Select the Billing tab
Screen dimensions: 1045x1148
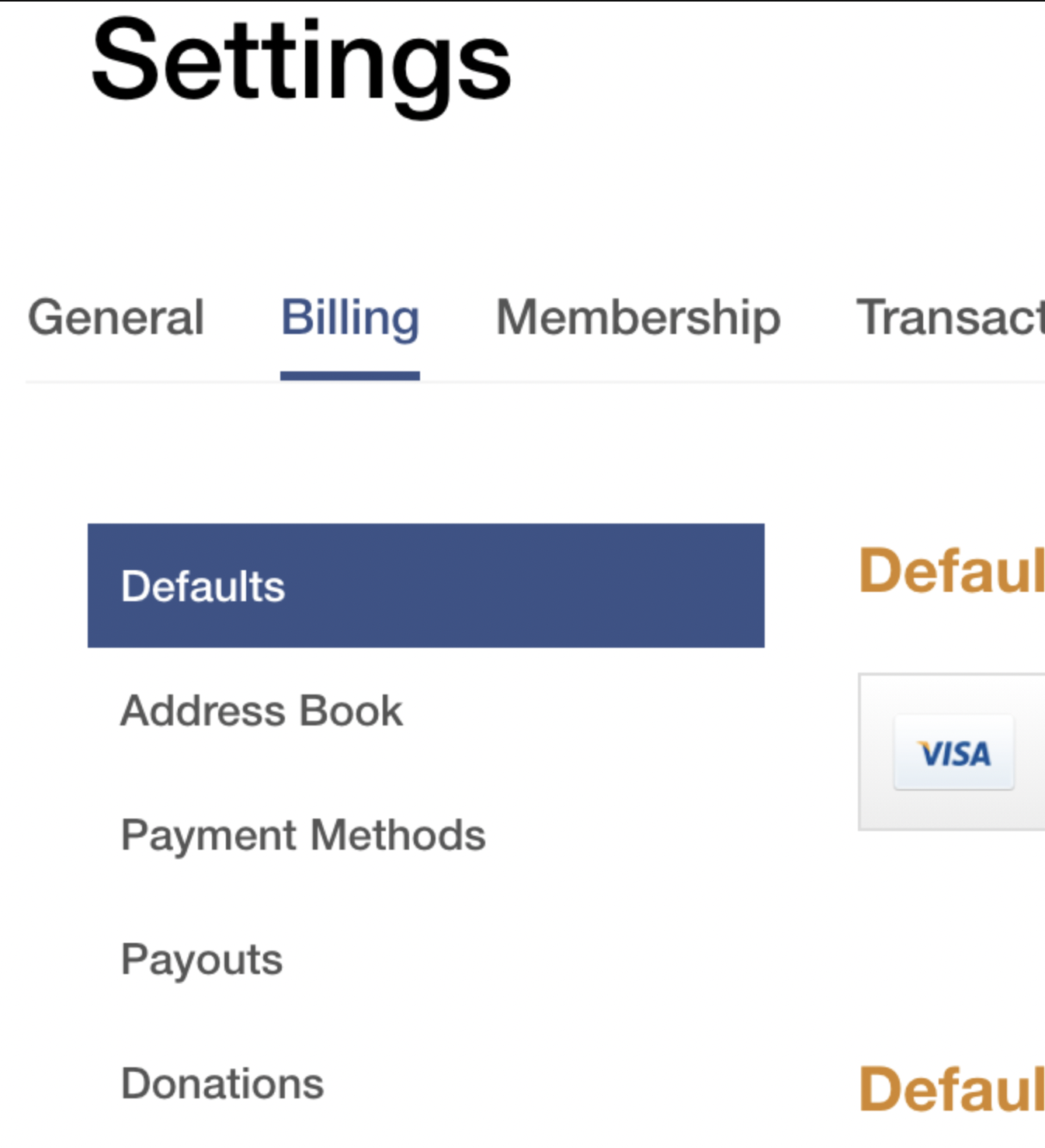coord(349,318)
